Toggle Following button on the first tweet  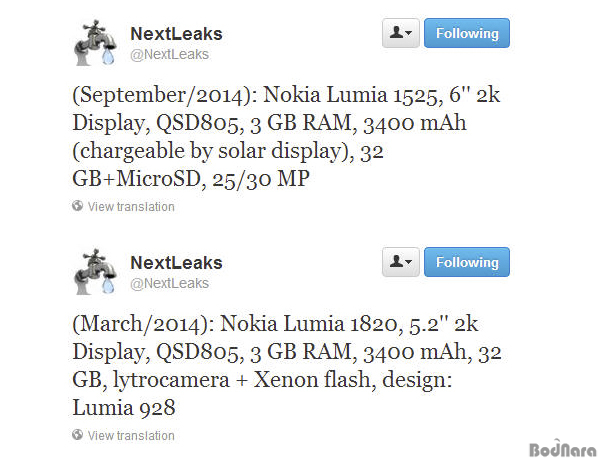point(467,33)
